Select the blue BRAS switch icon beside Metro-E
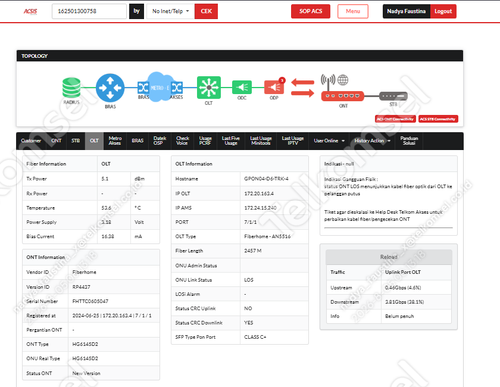Image resolution: width=500 pixels, height=387 pixels. pos(143,88)
